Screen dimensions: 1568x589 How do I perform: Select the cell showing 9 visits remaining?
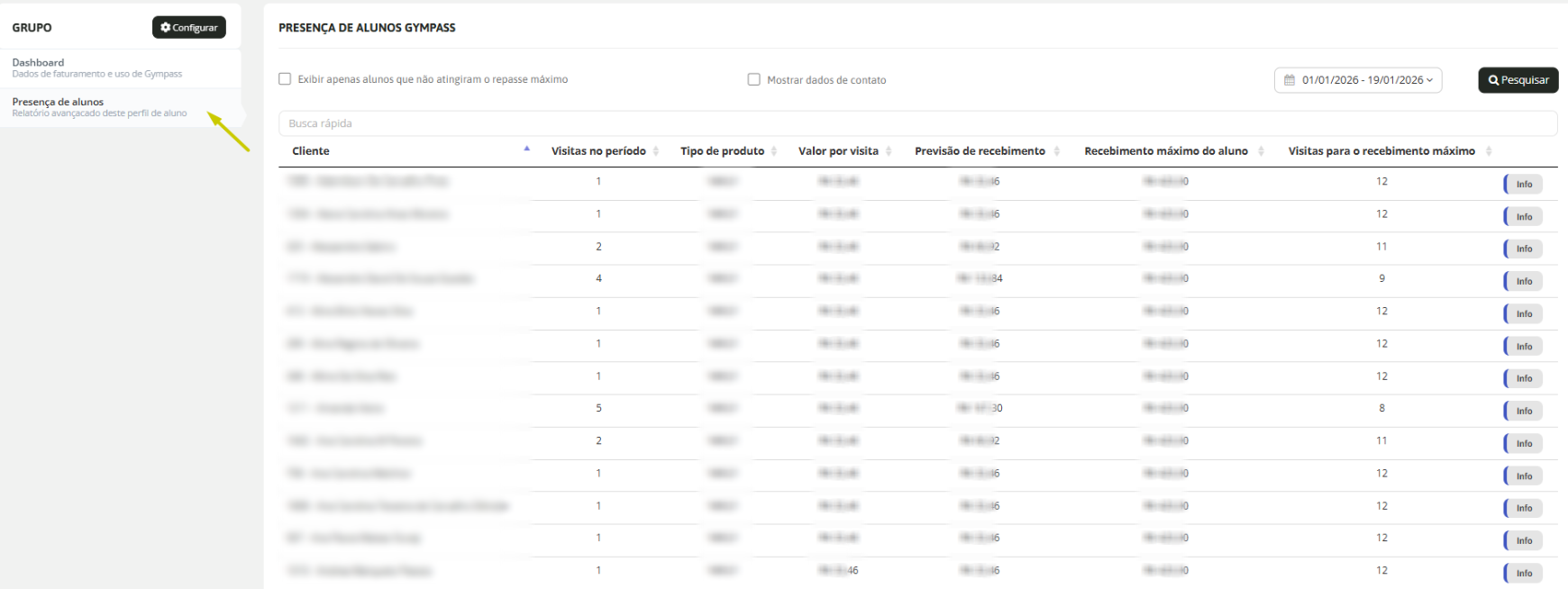(x=1381, y=278)
